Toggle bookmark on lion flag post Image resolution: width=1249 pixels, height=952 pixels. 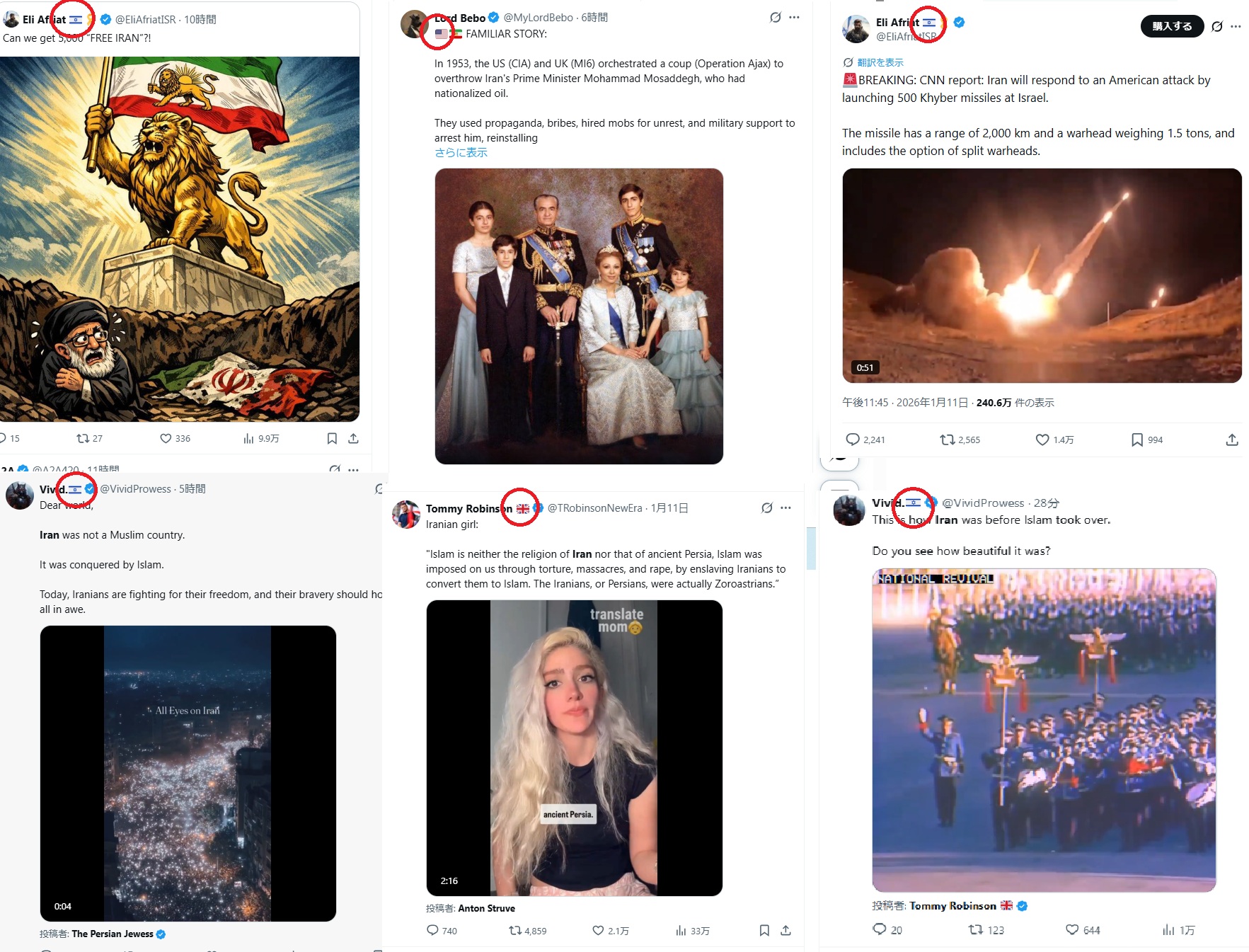coord(332,439)
